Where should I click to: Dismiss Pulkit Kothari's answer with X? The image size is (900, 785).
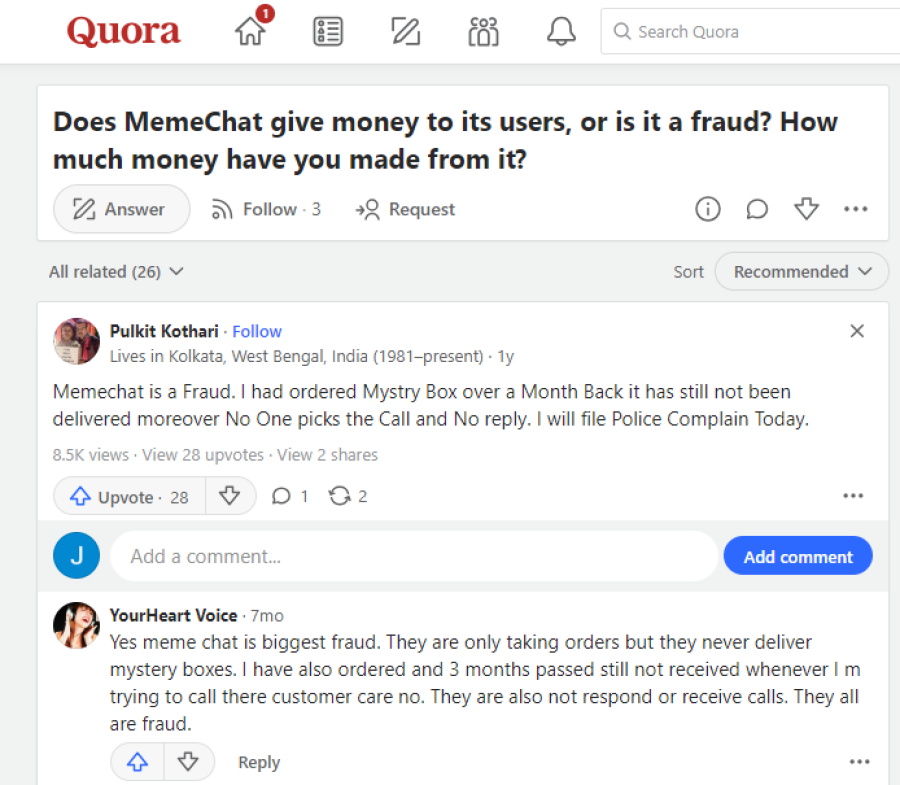coord(857,331)
